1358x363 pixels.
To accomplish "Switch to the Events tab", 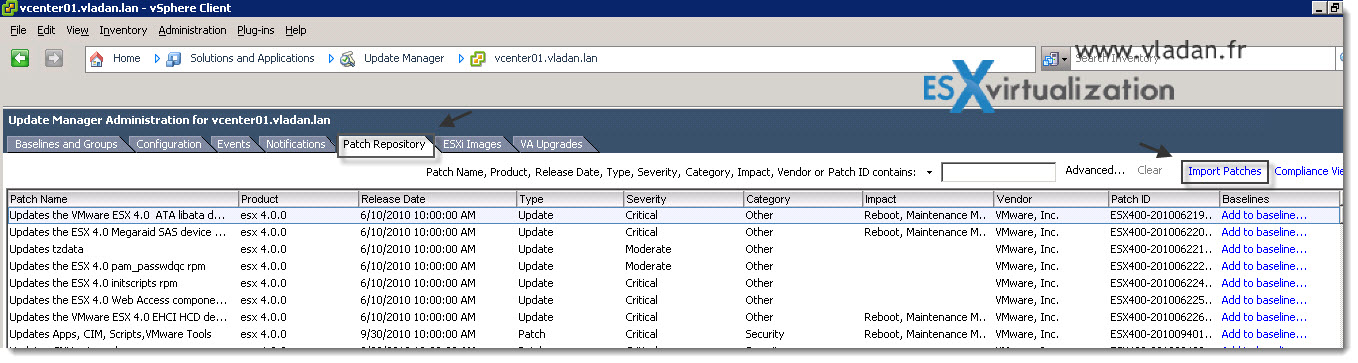I will [234, 144].
